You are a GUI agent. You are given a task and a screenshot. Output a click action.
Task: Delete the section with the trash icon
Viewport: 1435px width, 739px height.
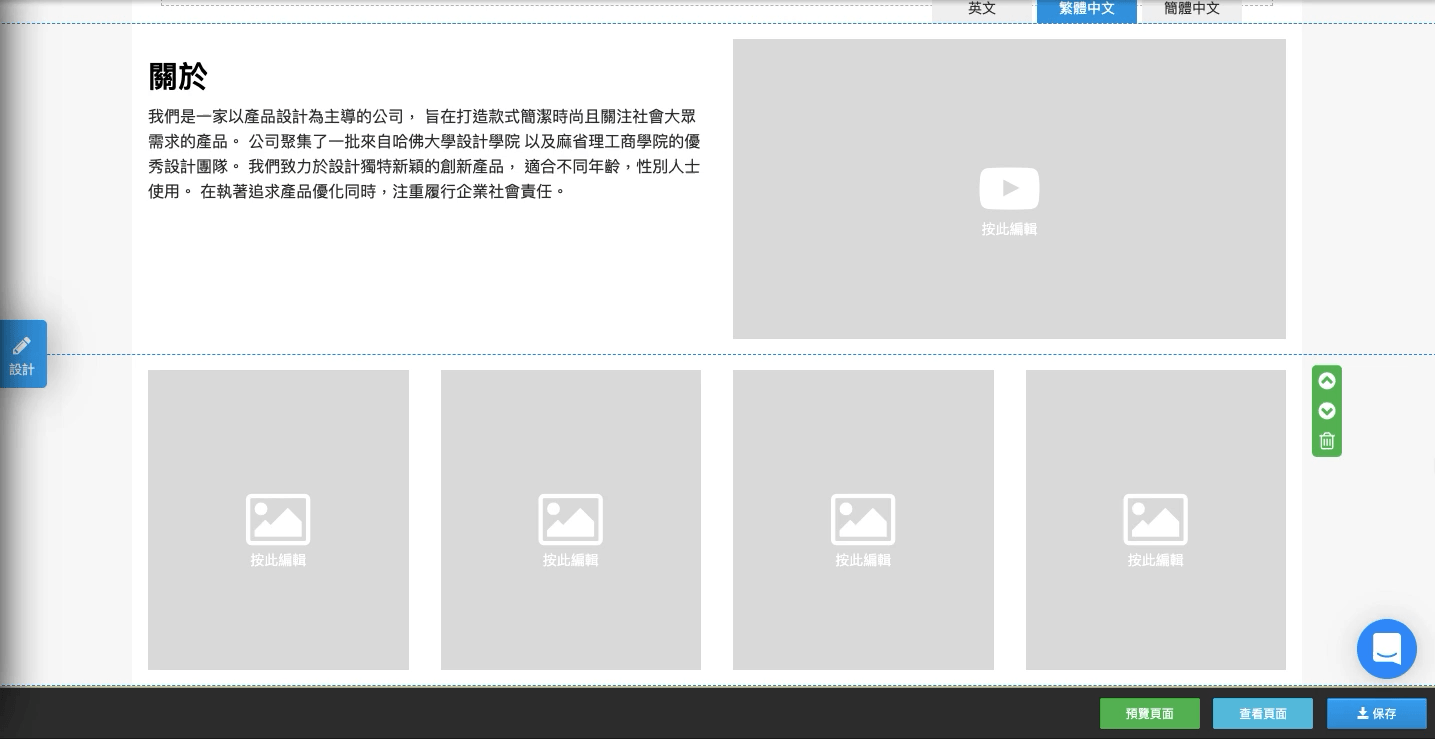click(x=1327, y=441)
